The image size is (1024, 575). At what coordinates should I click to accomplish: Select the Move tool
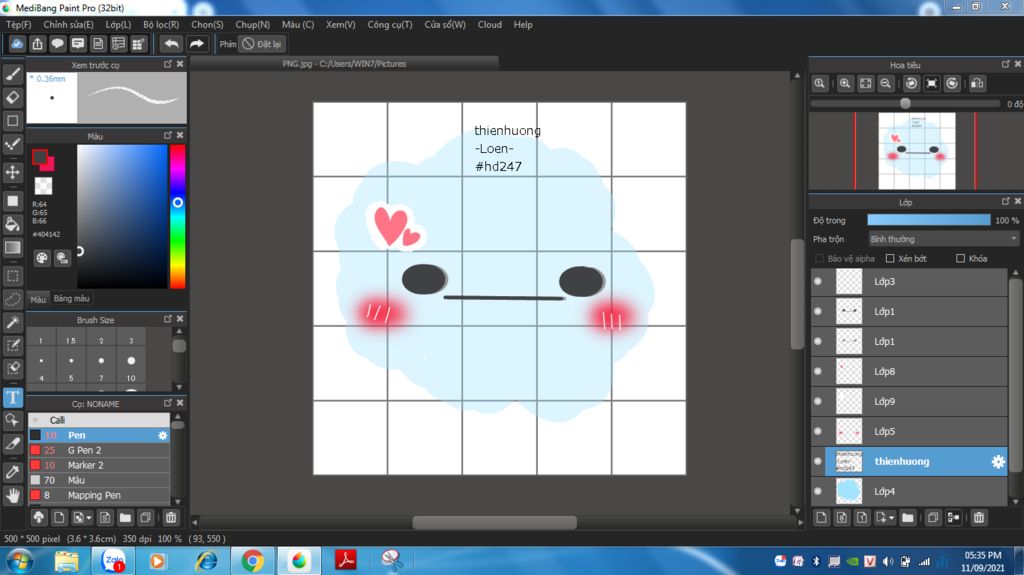tap(12, 172)
